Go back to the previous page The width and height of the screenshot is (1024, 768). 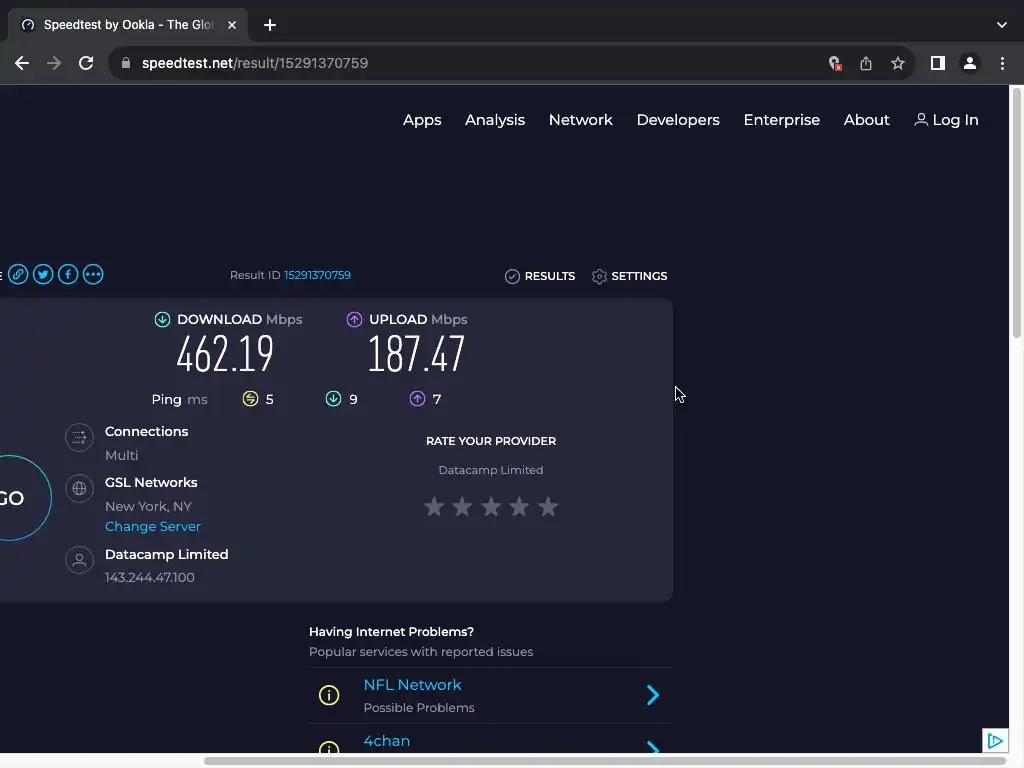tap(22, 63)
